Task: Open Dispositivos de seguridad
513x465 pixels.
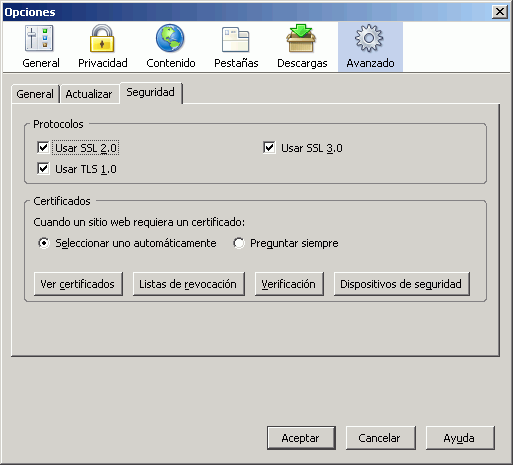Action: 402,284
